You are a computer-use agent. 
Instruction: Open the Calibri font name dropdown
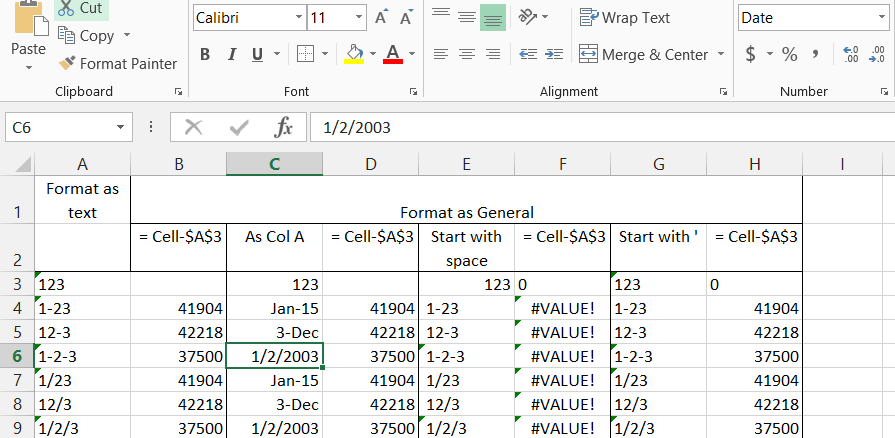point(299,18)
